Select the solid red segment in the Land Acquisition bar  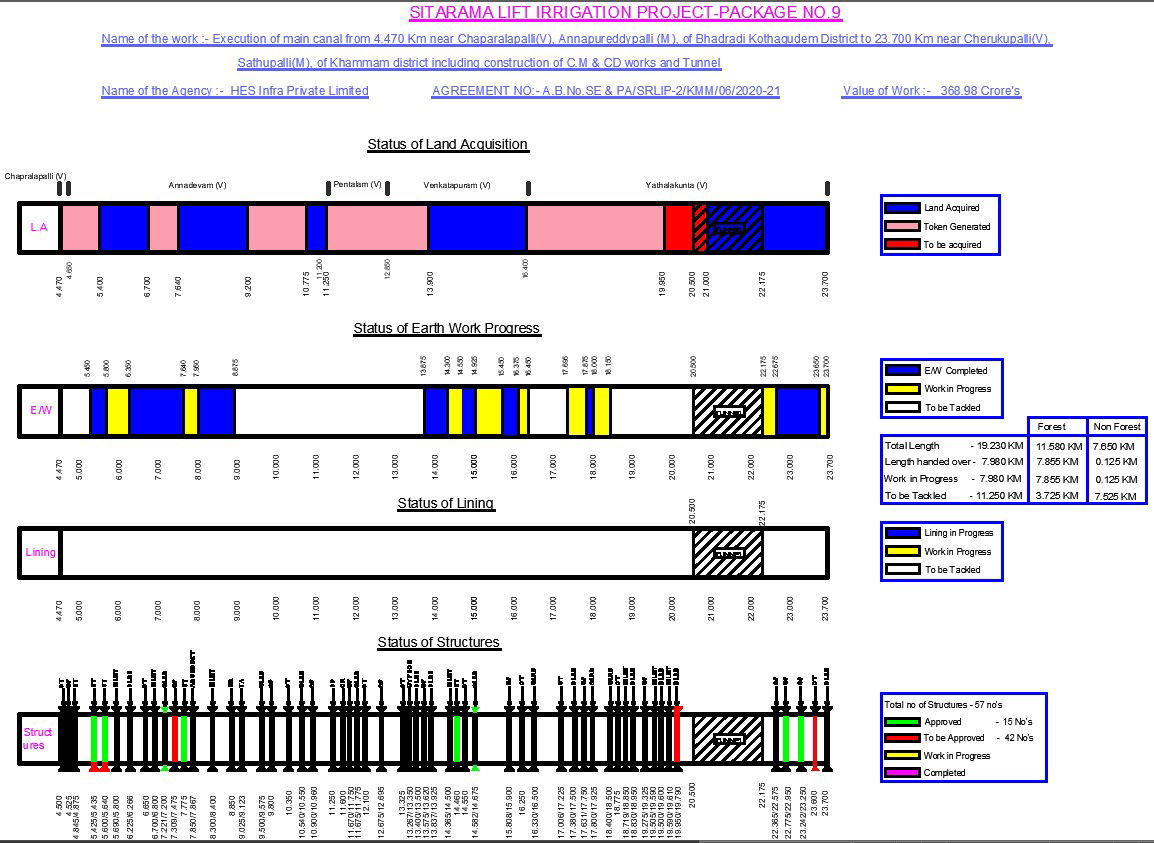(x=678, y=228)
